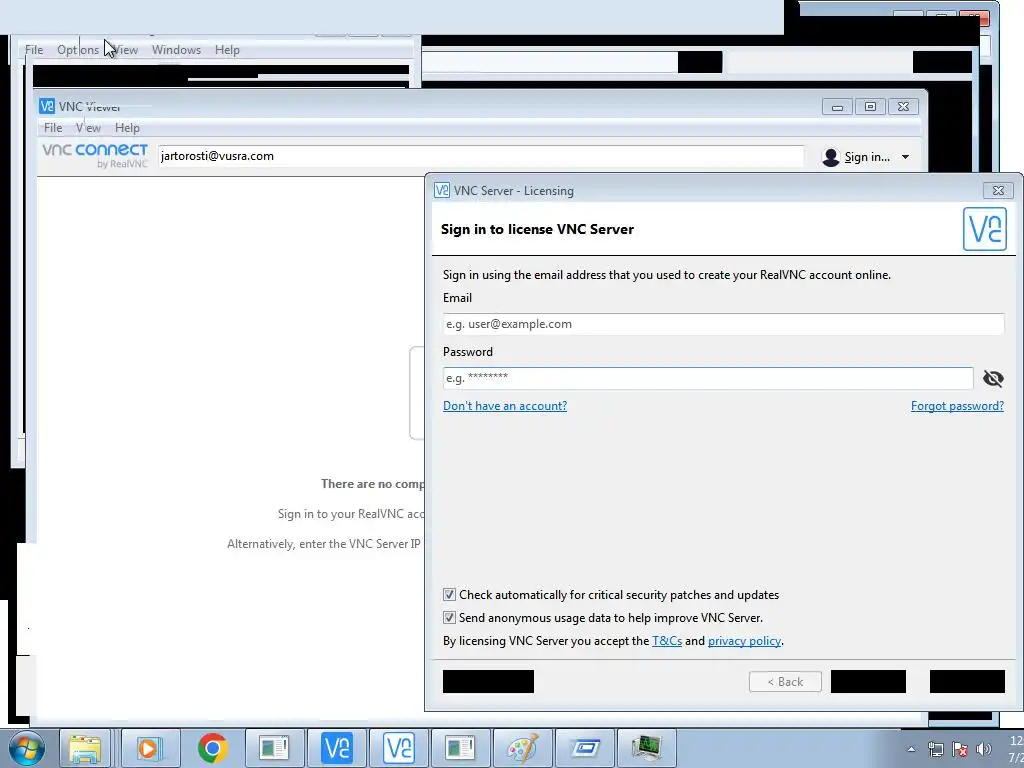The width and height of the screenshot is (1024, 768).
Task: Uncheck automatic security patches and updates checkbox
Action: [449, 594]
